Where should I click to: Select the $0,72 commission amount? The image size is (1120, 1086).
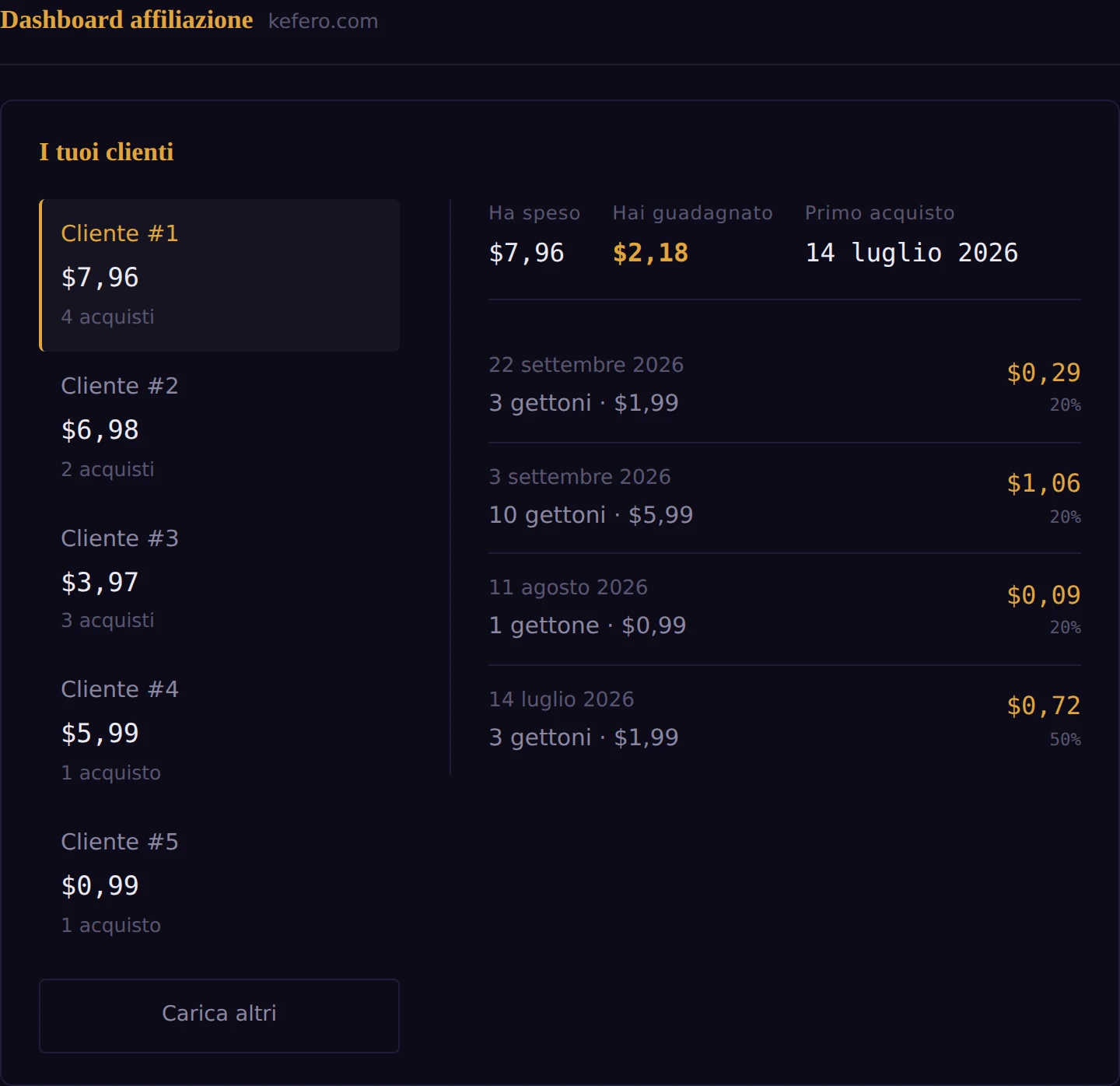[x=1044, y=706]
